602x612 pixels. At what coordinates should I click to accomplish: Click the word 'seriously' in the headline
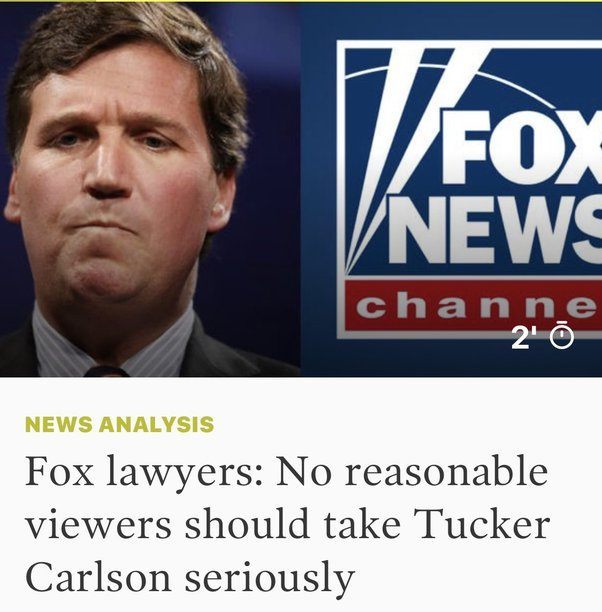coord(269,577)
